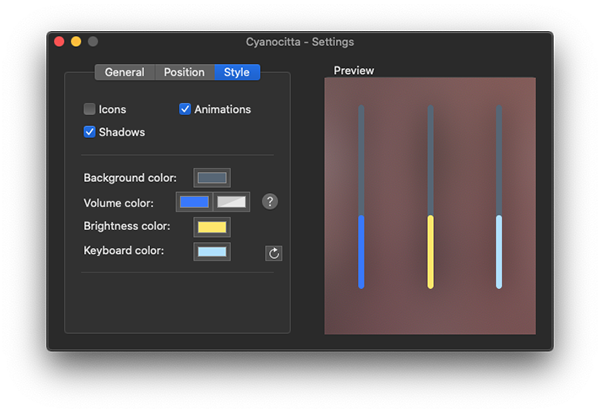600x413 pixels.
Task: Minimize the window with yellow button
Action: tap(76, 41)
